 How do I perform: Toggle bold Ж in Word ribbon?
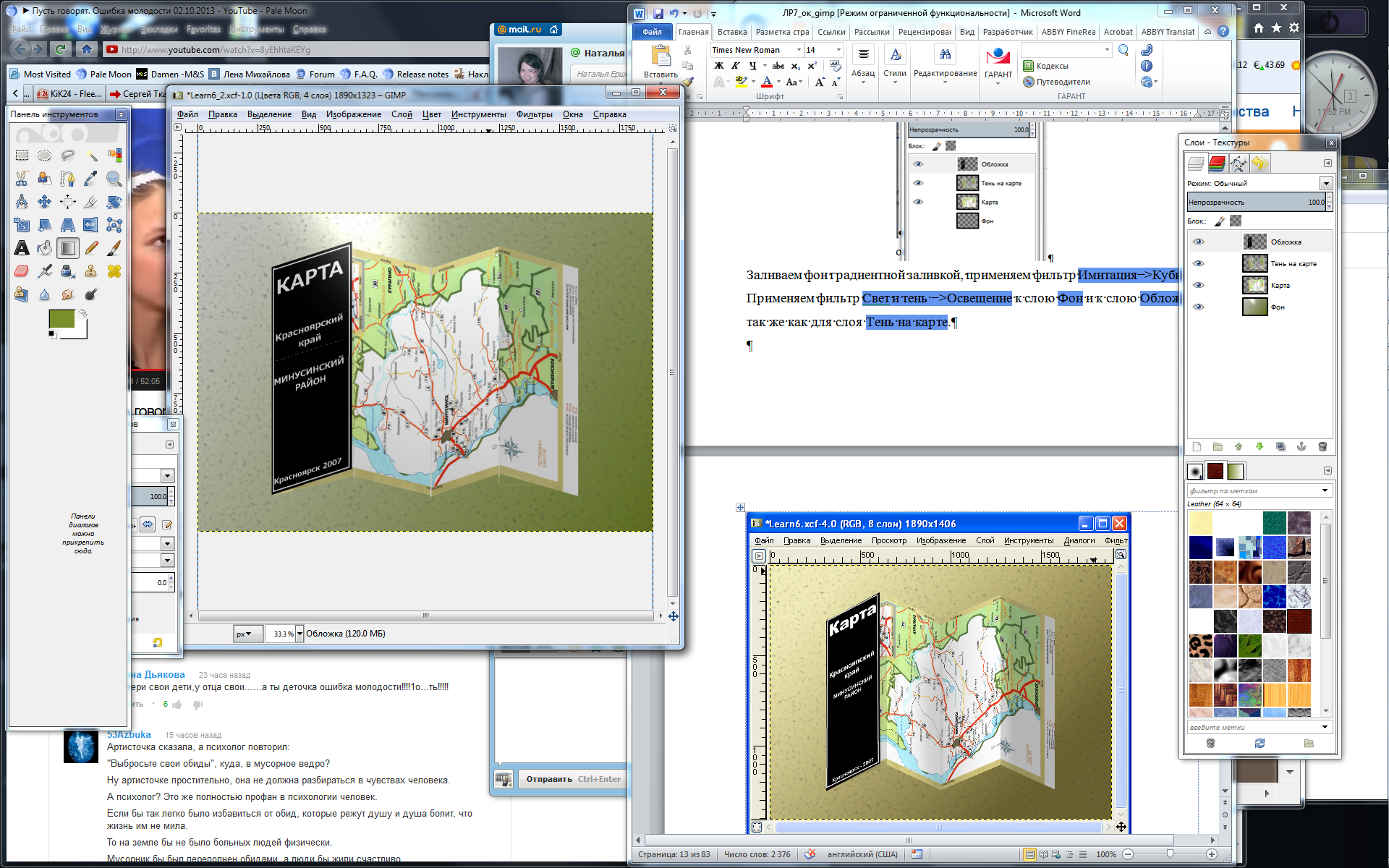(719, 66)
